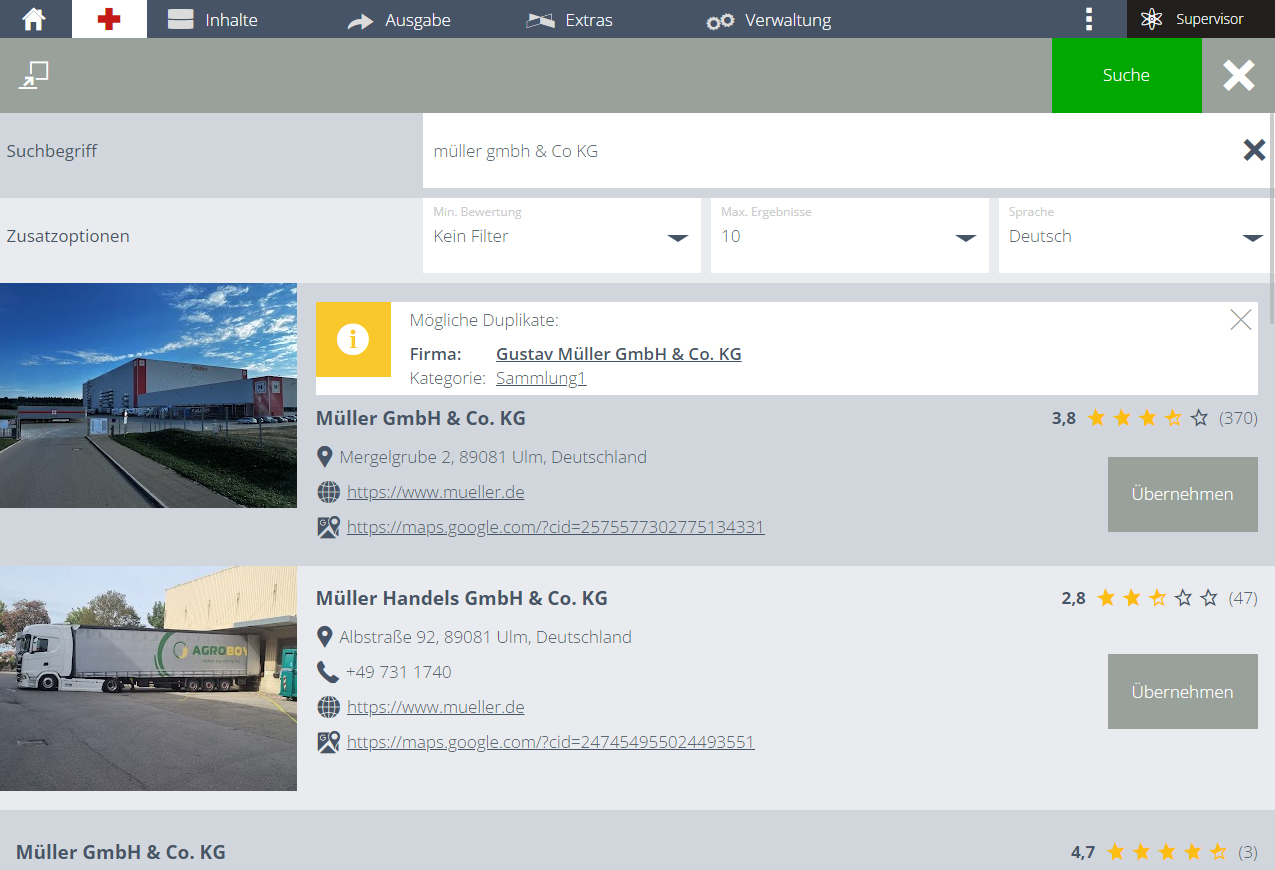Image resolution: width=1275 pixels, height=870 pixels.
Task: Start search with the green Suche button
Action: tap(1126, 75)
